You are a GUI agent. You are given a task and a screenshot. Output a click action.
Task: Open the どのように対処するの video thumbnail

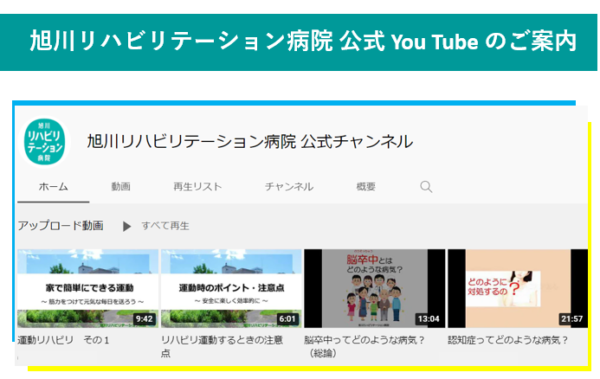coord(518,289)
